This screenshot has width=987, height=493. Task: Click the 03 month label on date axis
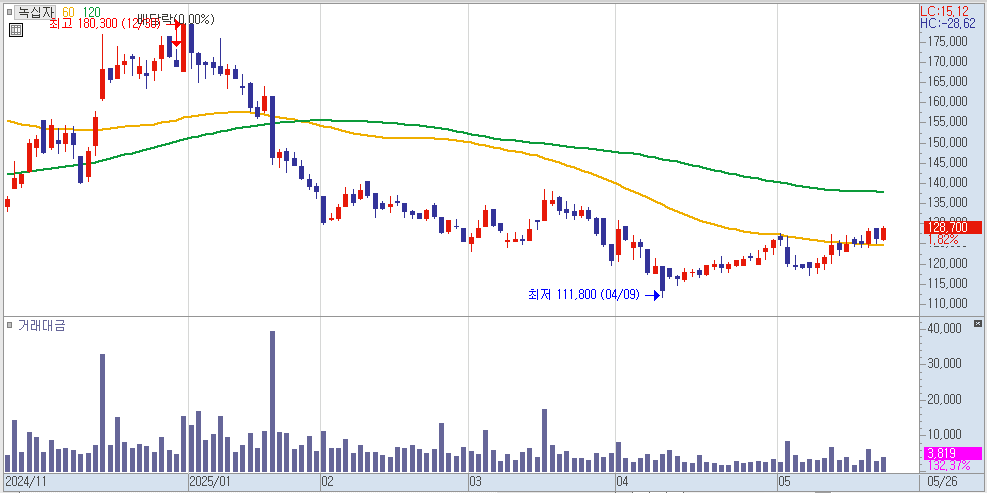click(x=476, y=482)
